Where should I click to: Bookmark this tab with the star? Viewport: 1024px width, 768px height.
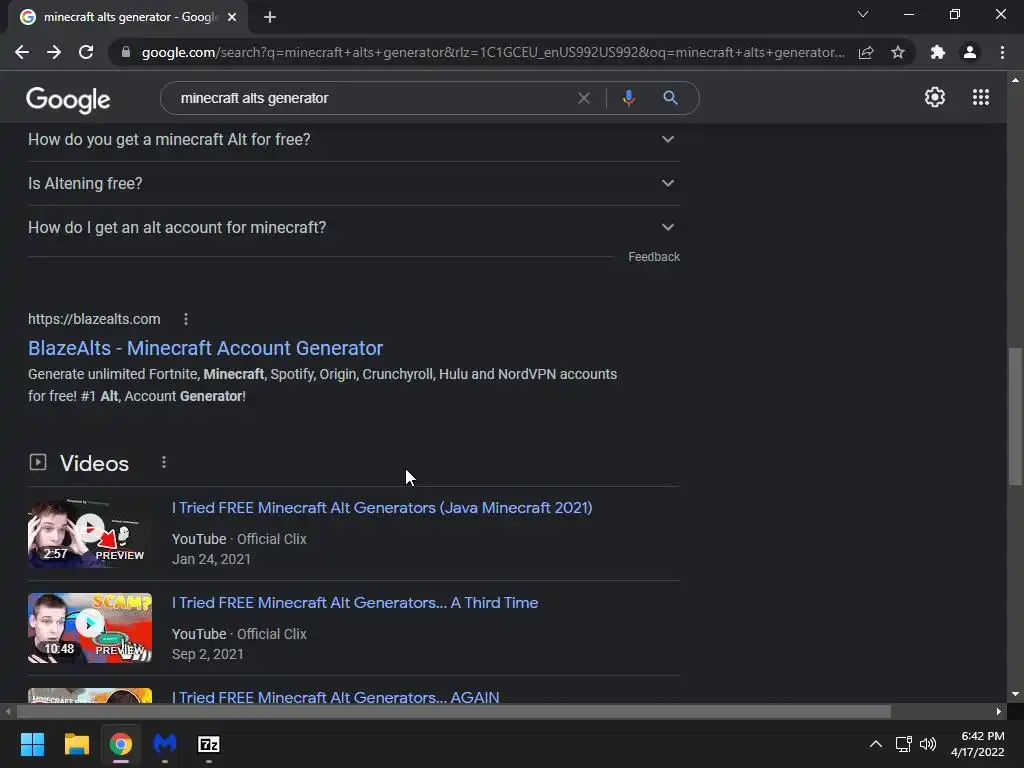click(898, 52)
